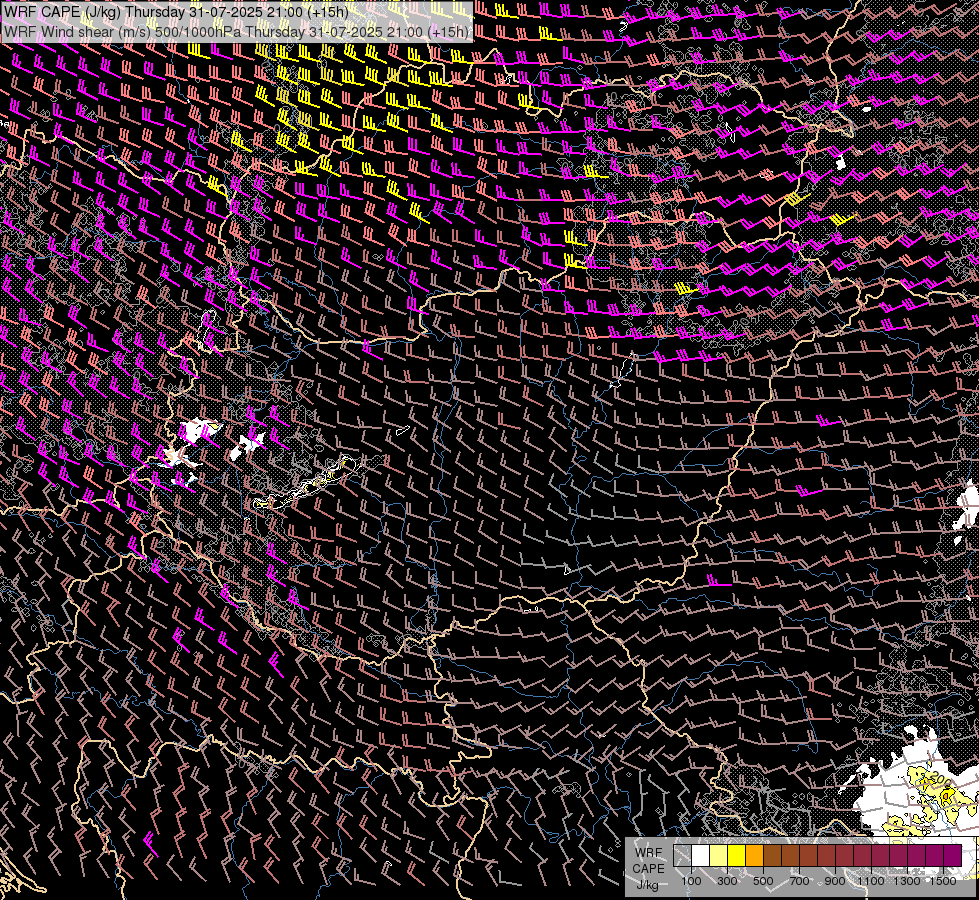Click the WRF label in the legend box
The height and width of the screenshot is (900, 979).
[x=648, y=853]
